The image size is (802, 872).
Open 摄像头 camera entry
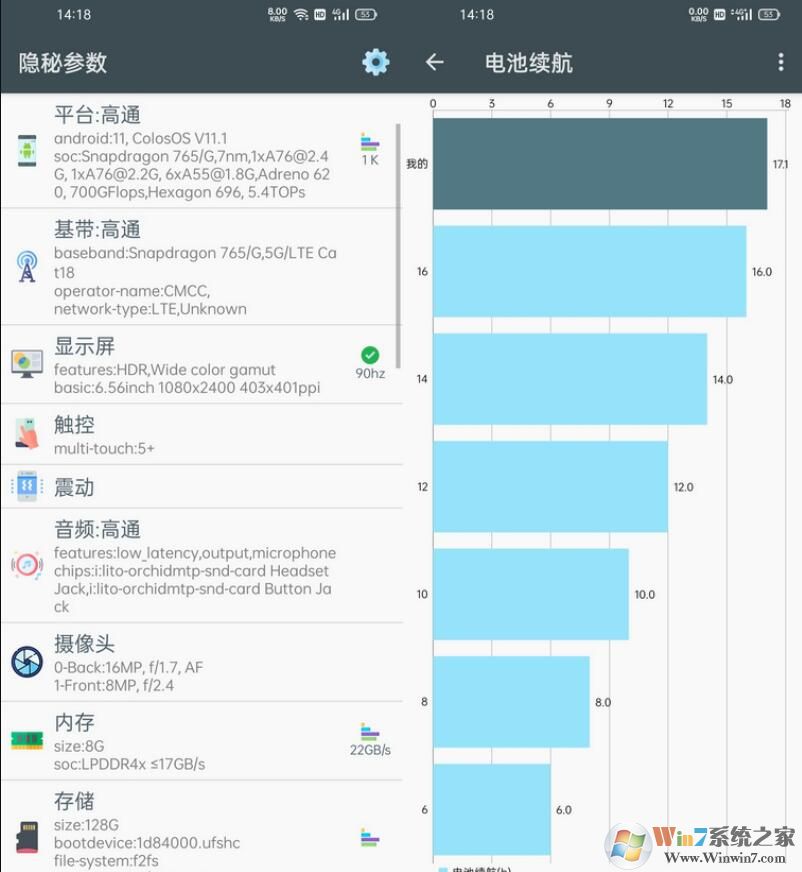[x=201, y=662]
